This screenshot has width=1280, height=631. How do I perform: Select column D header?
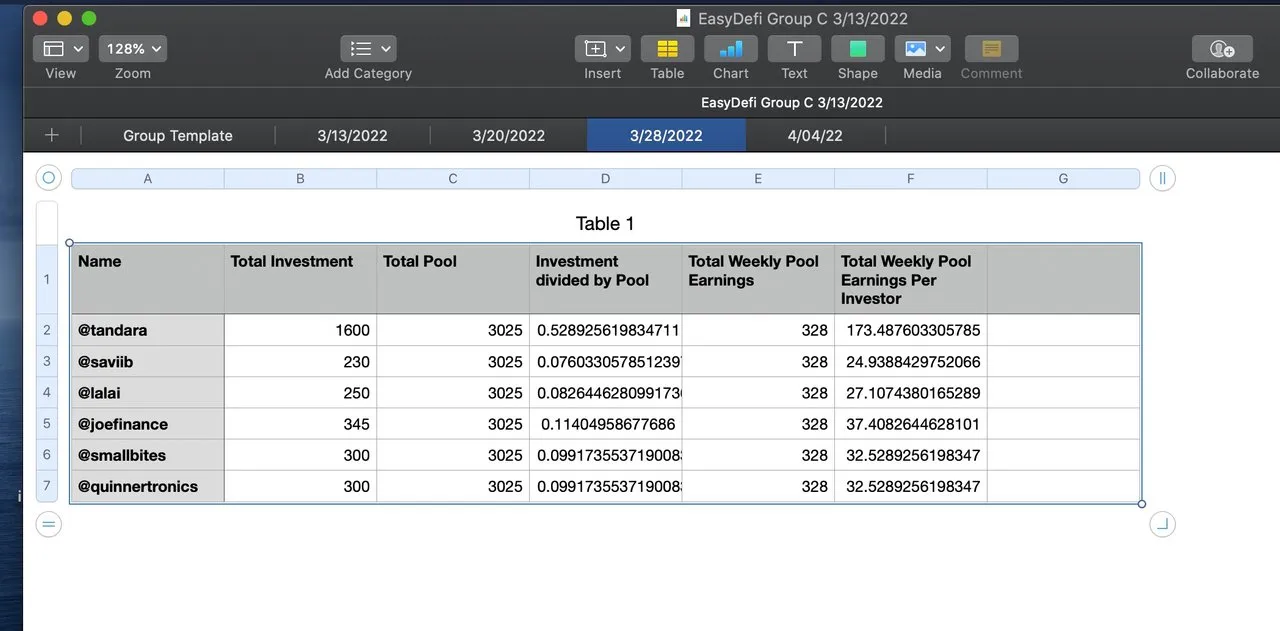click(605, 178)
